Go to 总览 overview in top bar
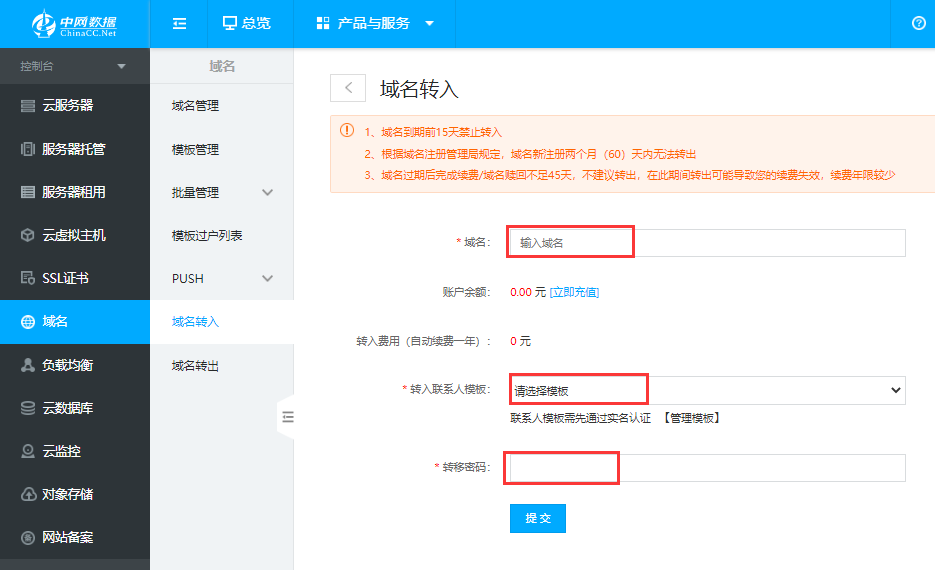935x570 pixels. click(x=246, y=23)
